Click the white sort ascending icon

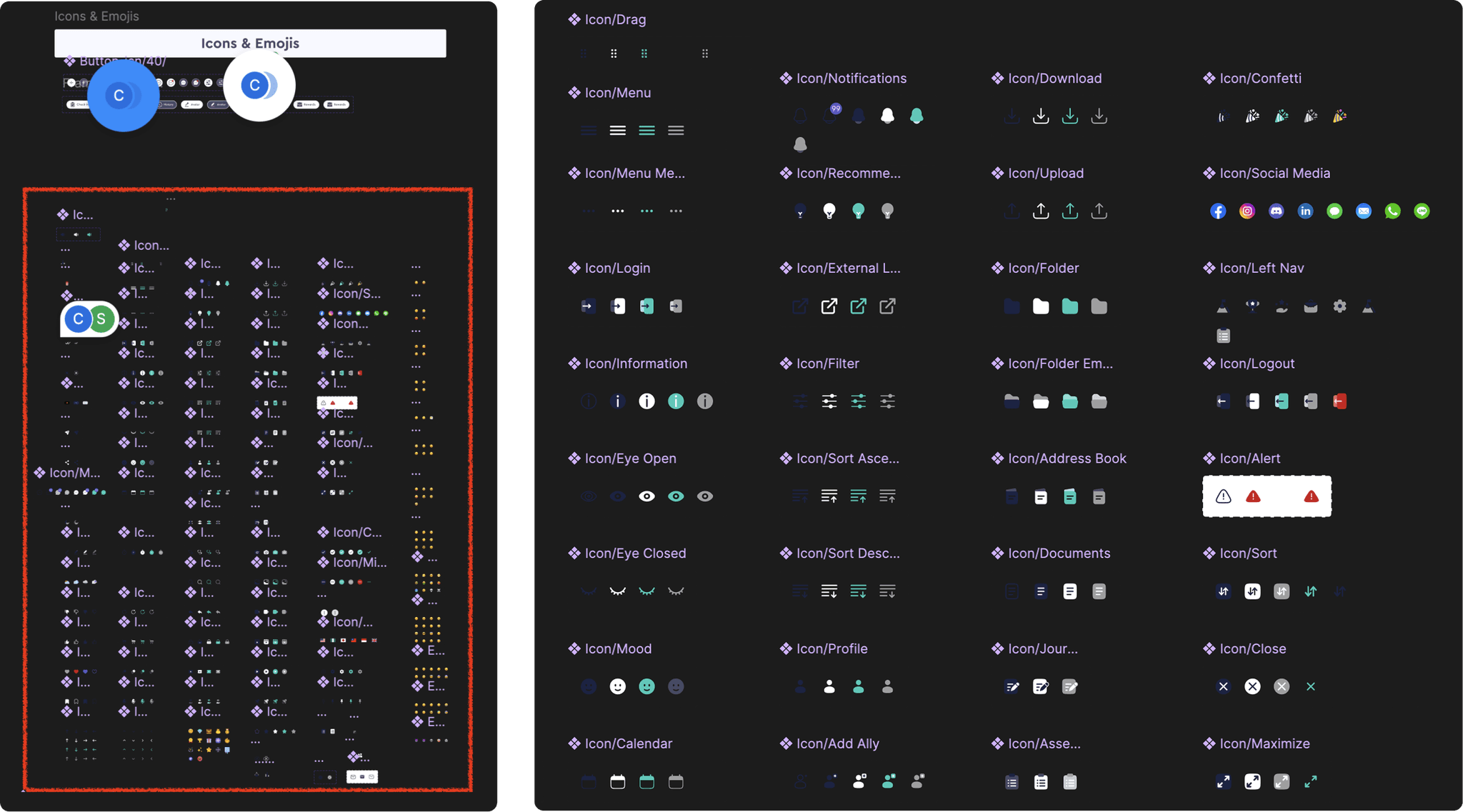(829, 496)
